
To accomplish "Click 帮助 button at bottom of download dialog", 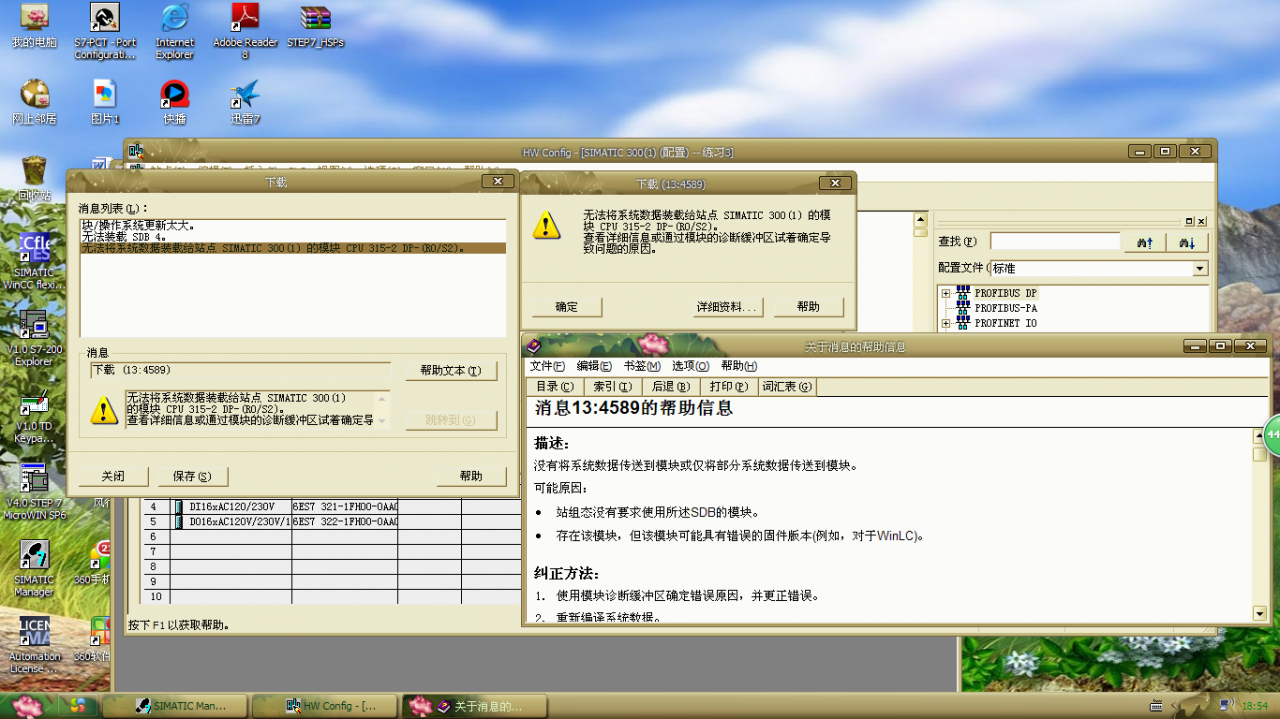I will pos(471,476).
